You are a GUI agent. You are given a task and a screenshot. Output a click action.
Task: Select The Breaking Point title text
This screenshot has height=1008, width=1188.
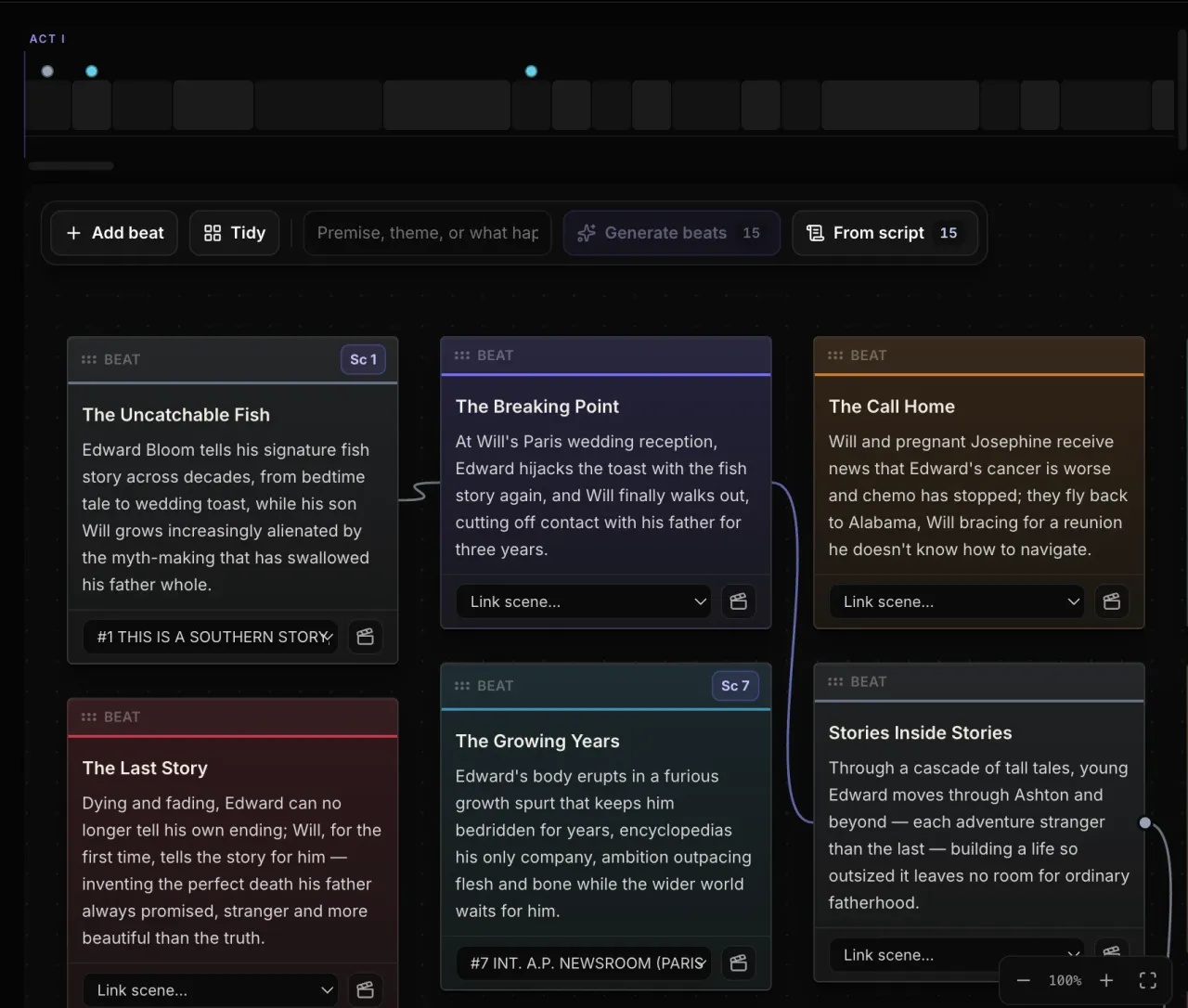pos(537,407)
